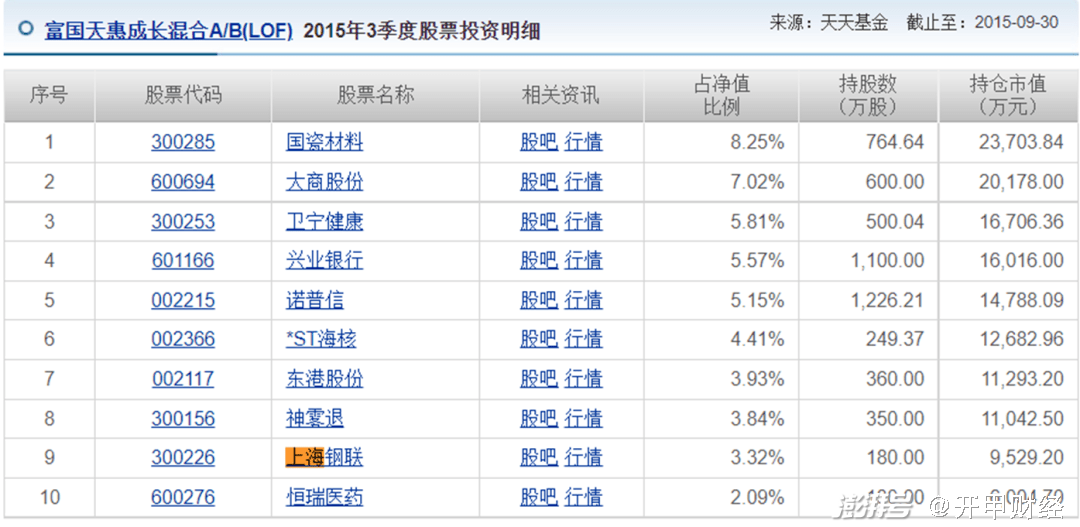Viewport: 1080px width, 527px height.
Task: Open stock code 002117
Action: (x=183, y=379)
